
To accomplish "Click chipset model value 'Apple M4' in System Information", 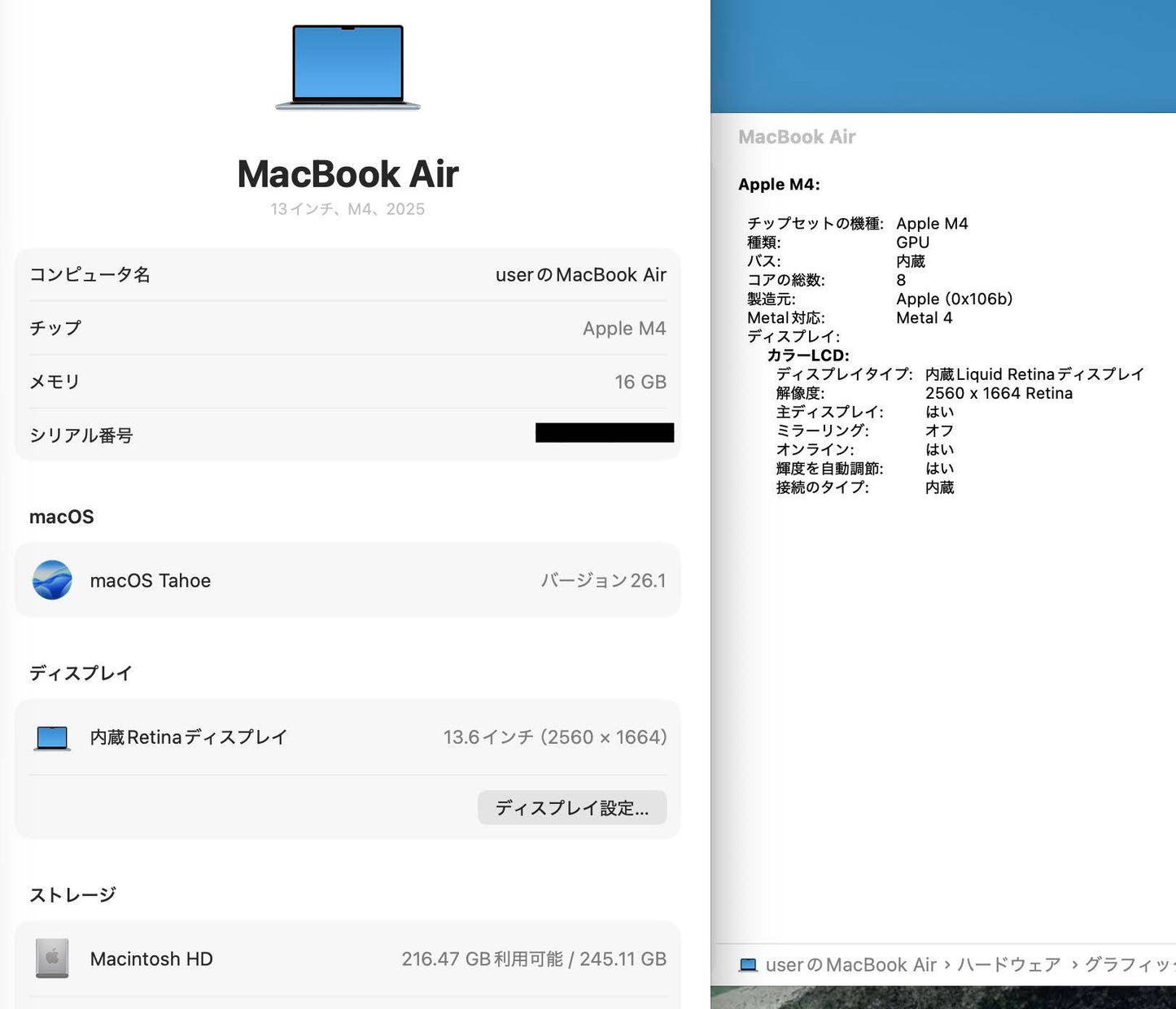I will click(x=932, y=224).
